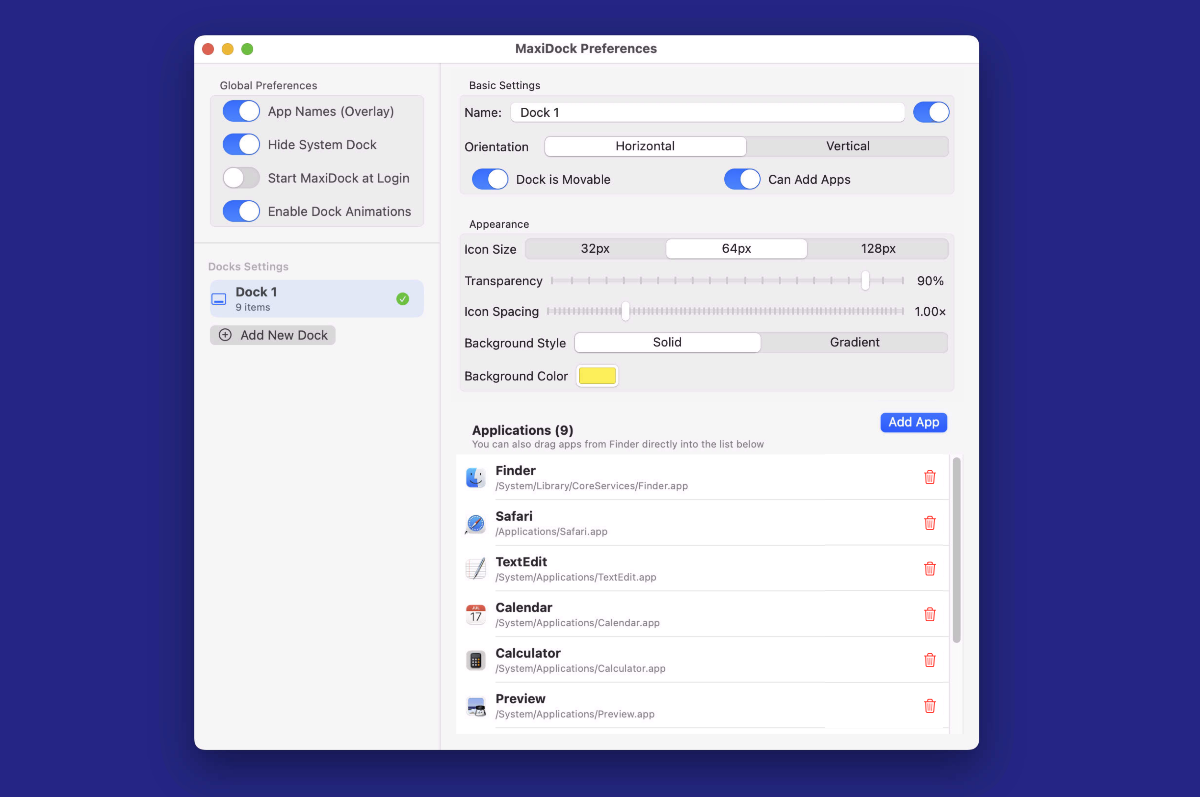Image resolution: width=1200 pixels, height=797 pixels.
Task: Delete TextEdit via the trash icon
Action: coord(930,569)
